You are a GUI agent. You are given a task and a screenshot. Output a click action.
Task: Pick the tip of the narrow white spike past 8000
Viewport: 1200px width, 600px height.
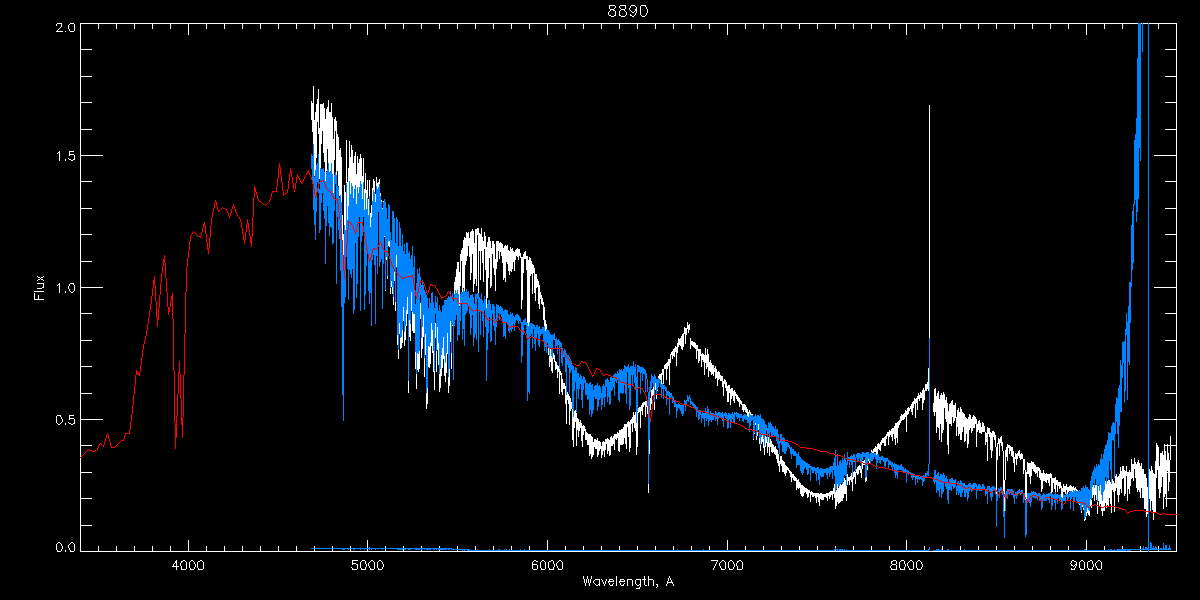click(x=929, y=106)
